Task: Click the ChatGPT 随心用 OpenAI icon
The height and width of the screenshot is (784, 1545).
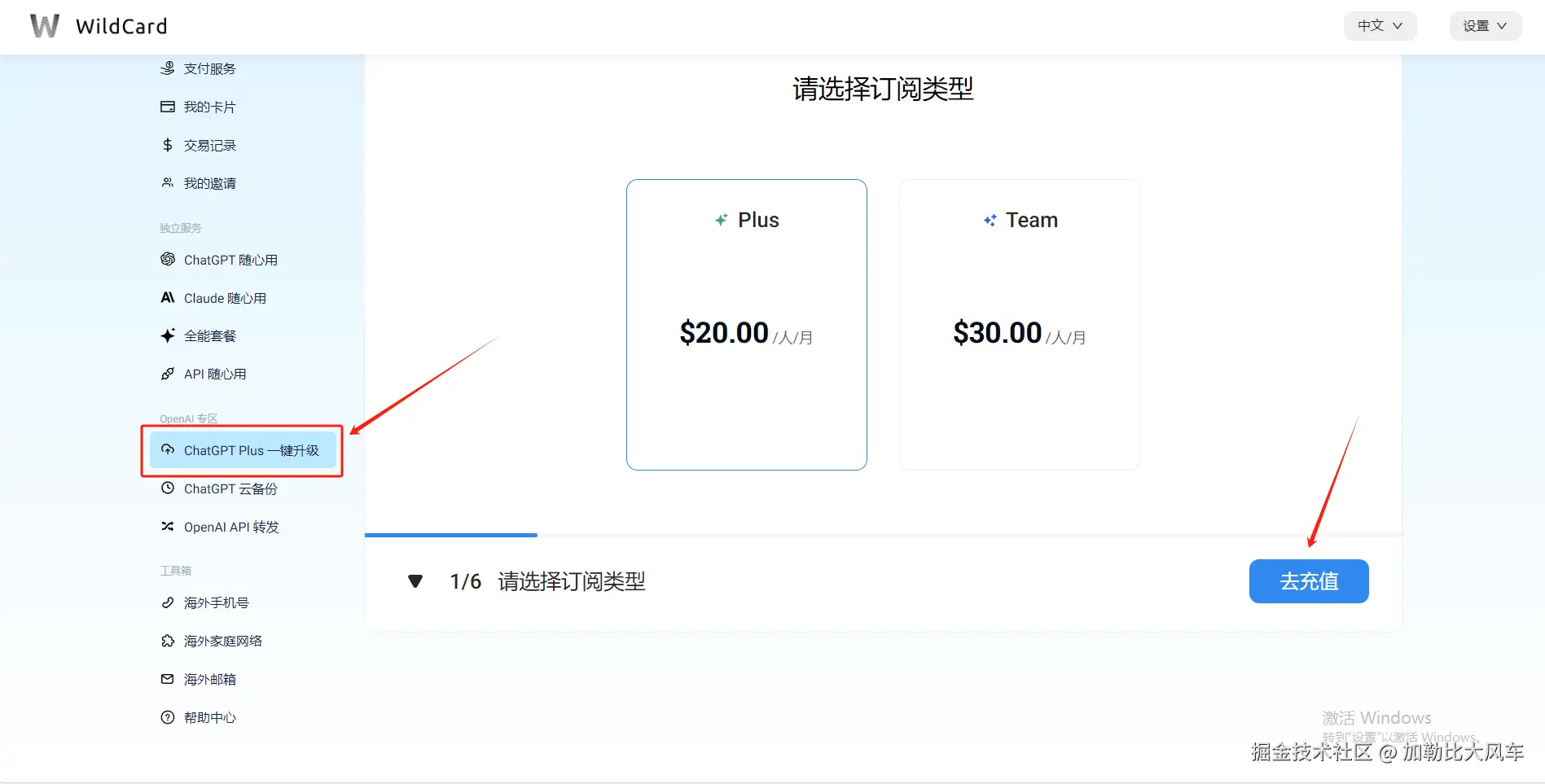Action: pos(168,259)
